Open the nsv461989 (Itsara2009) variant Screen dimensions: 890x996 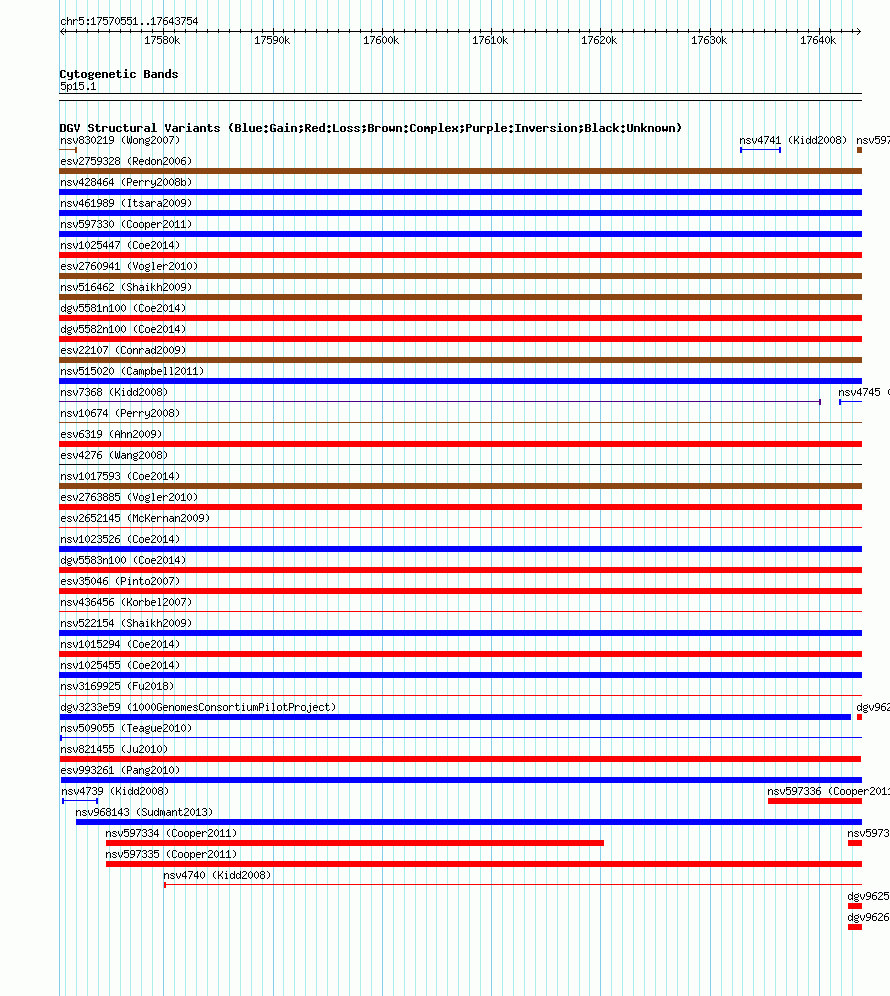tap(126, 203)
